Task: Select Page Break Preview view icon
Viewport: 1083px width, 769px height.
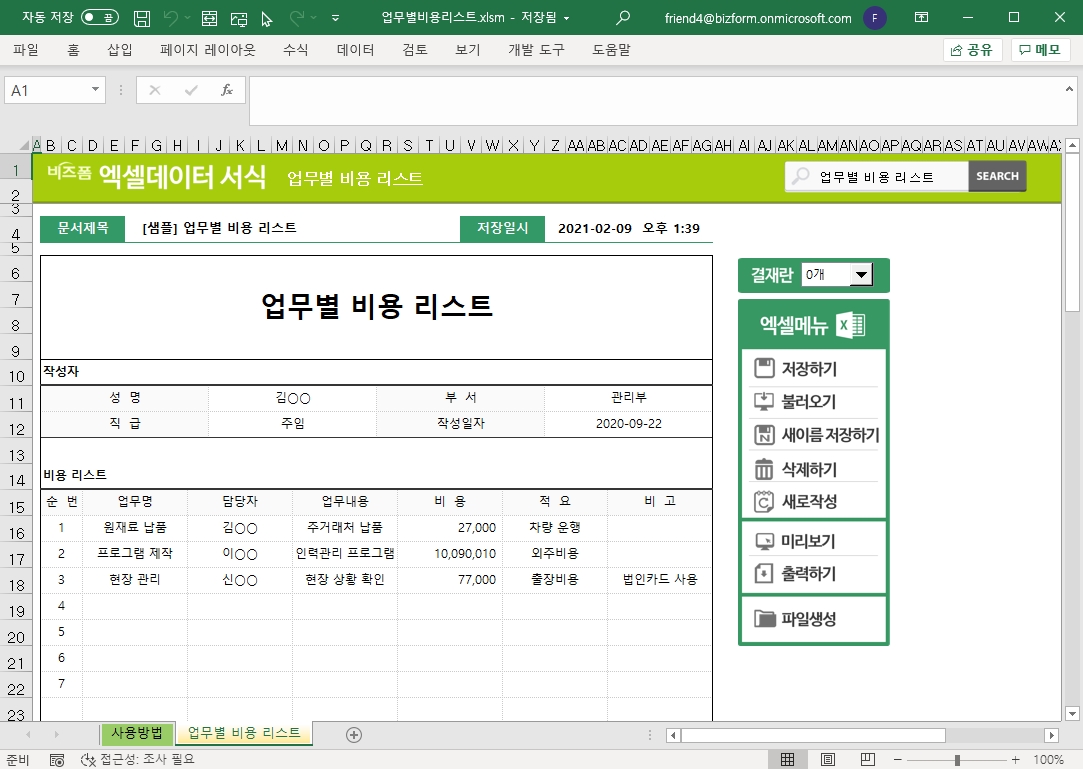Action: click(x=867, y=760)
